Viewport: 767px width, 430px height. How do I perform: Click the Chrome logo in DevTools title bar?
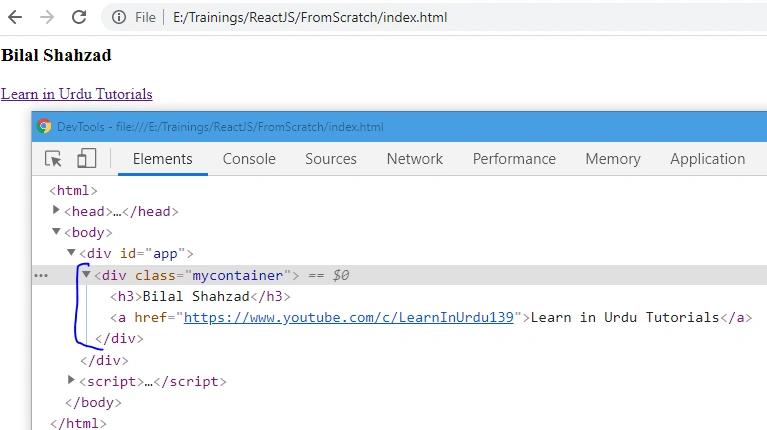tap(44, 127)
